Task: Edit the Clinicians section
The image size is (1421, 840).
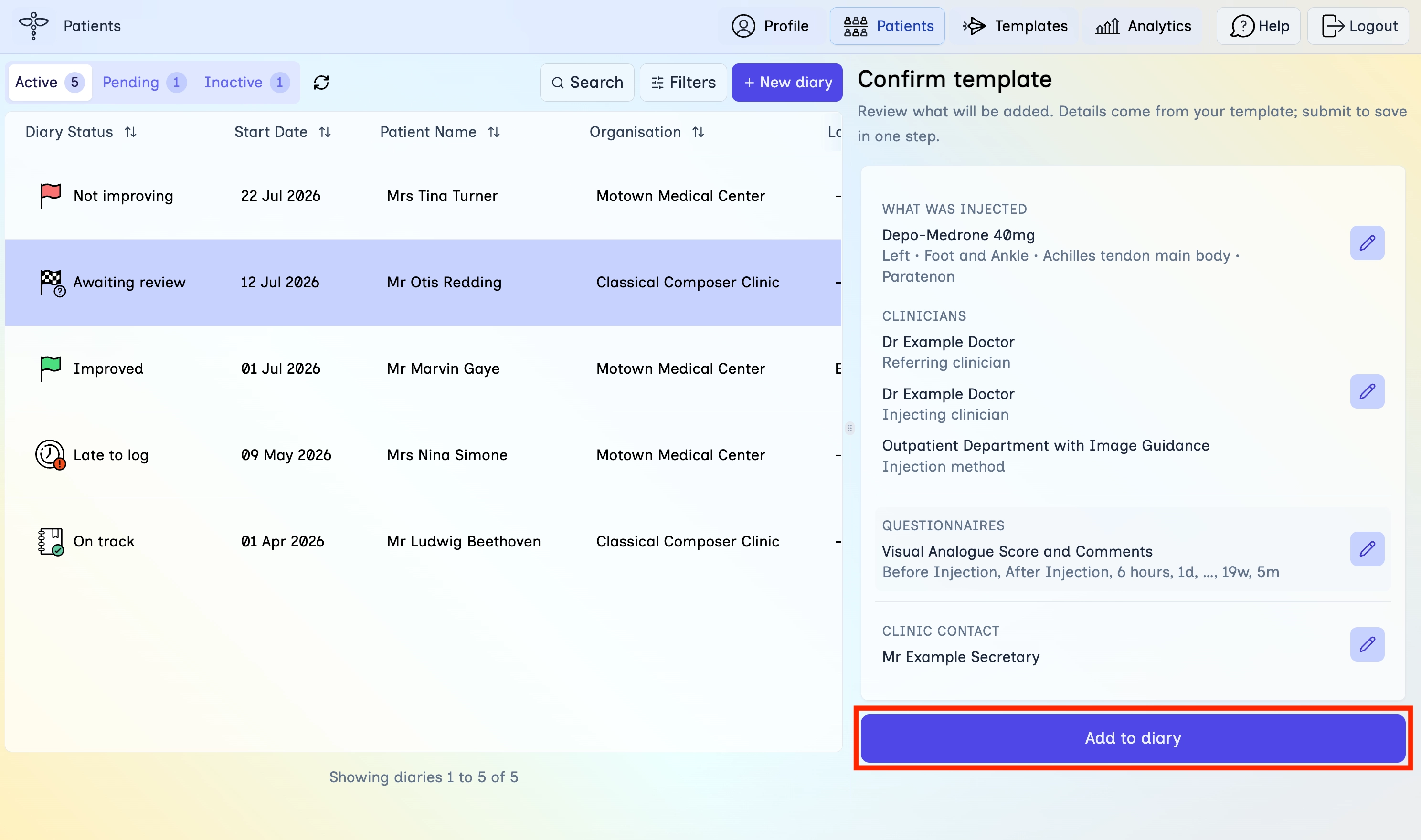Action: (1367, 391)
